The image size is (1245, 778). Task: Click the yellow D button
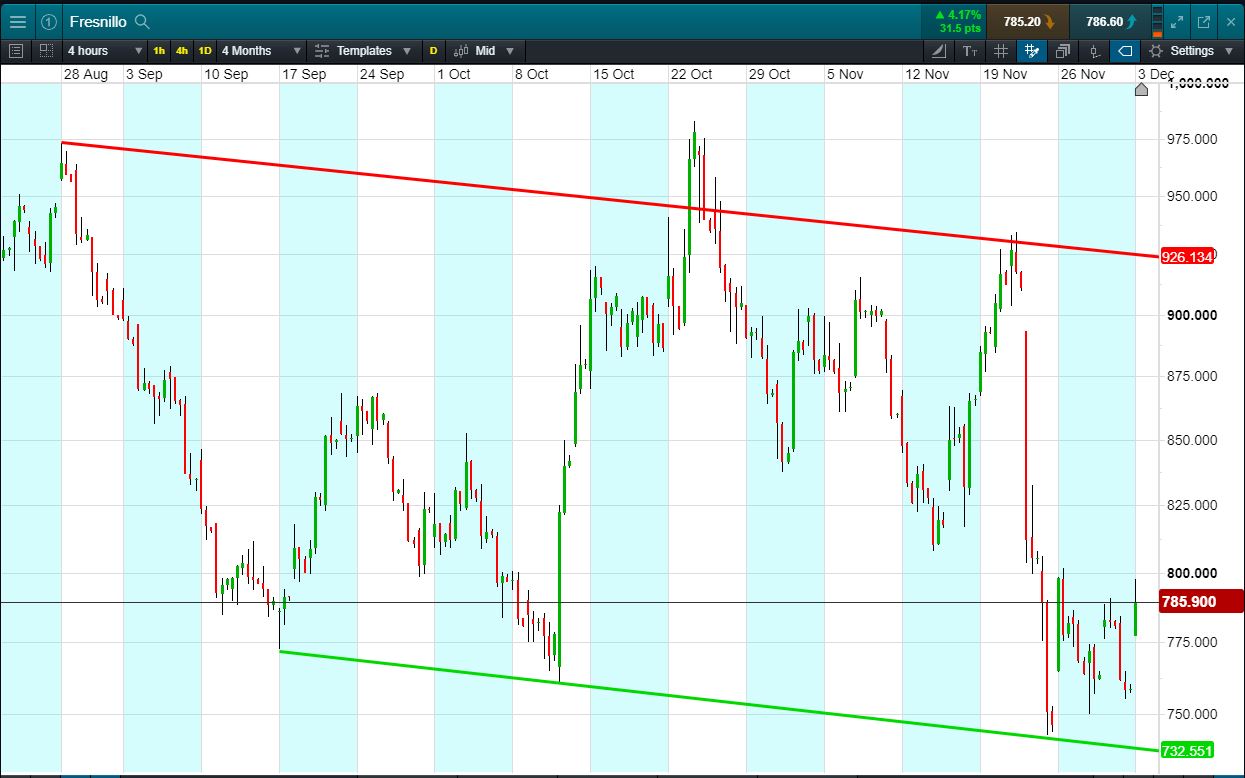(433, 50)
